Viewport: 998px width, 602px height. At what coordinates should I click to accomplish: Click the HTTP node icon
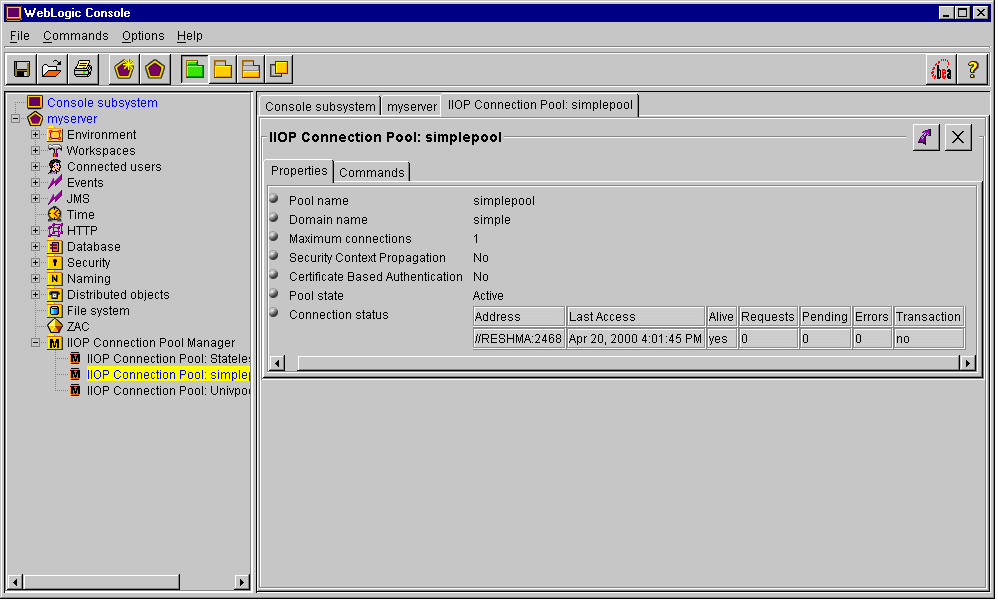[x=55, y=230]
